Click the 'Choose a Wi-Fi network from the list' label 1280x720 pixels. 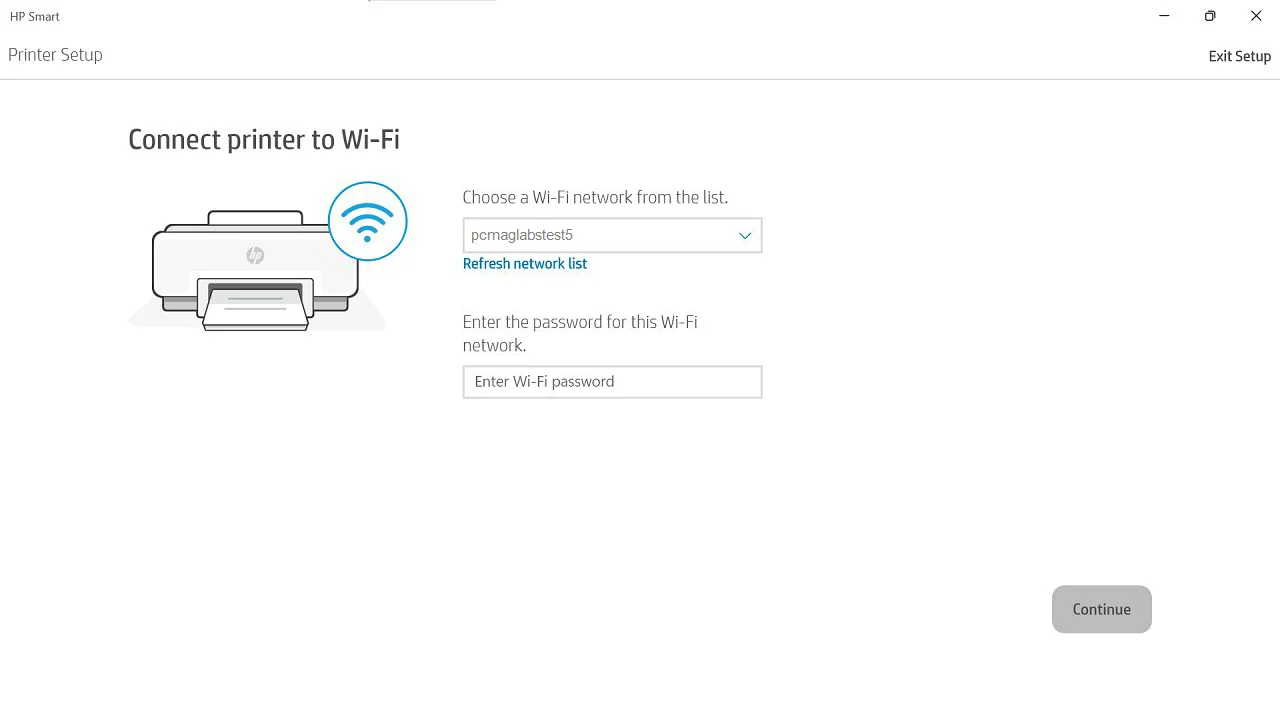pyautogui.click(x=595, y=197)
